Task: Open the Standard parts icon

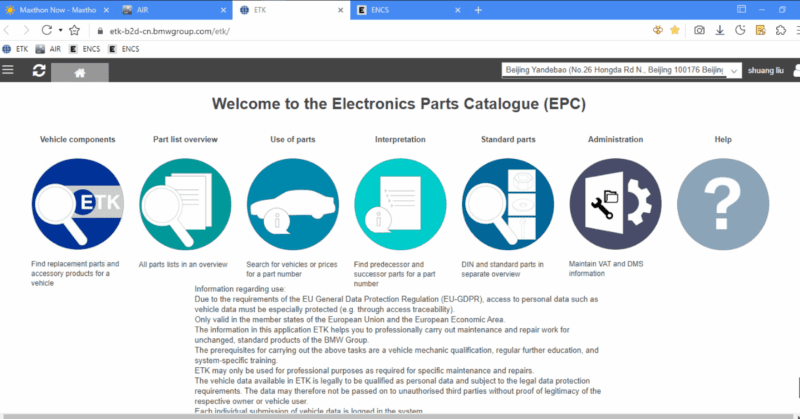Action: [508, 204]
